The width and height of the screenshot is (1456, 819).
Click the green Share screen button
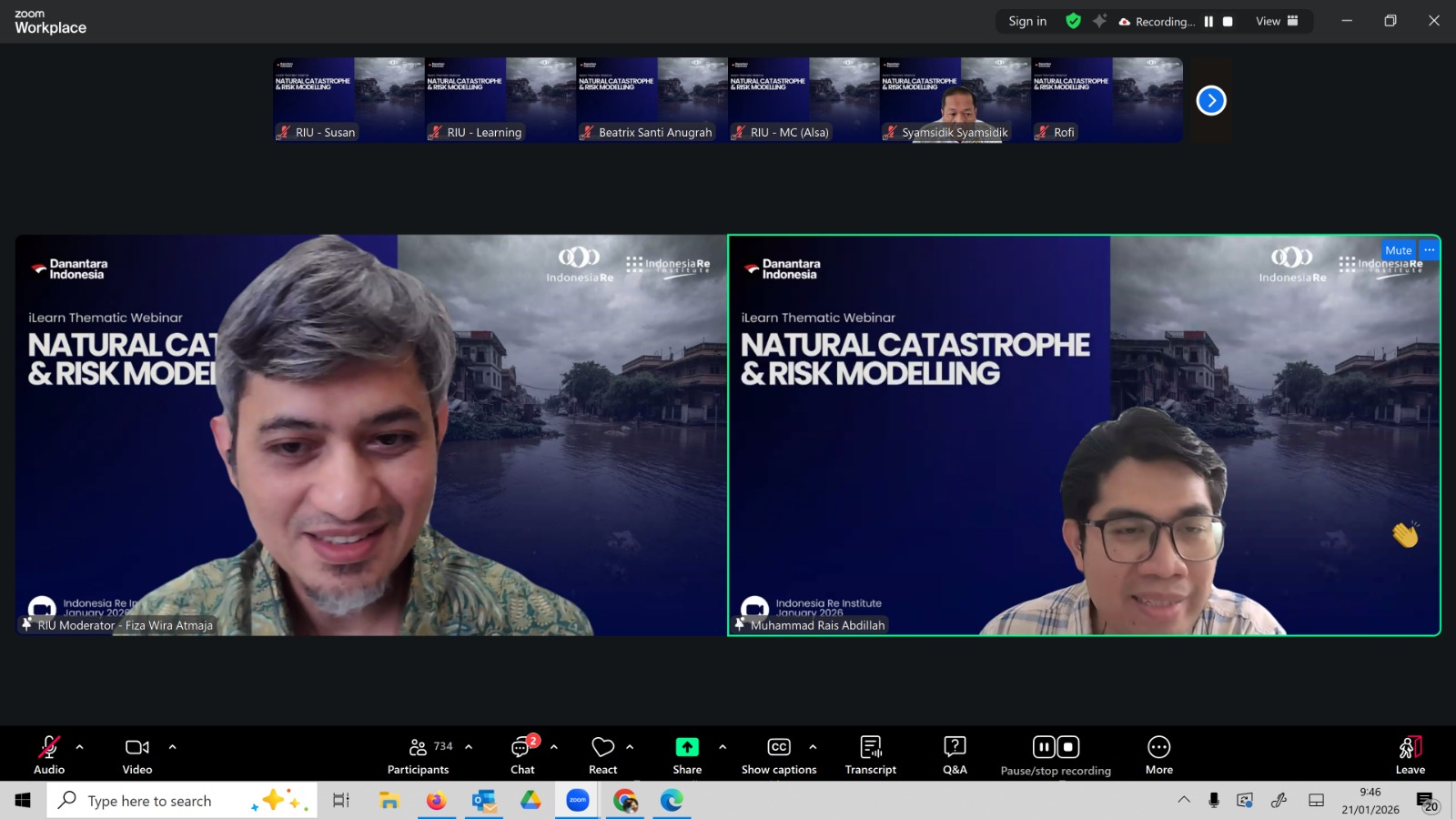687,747
